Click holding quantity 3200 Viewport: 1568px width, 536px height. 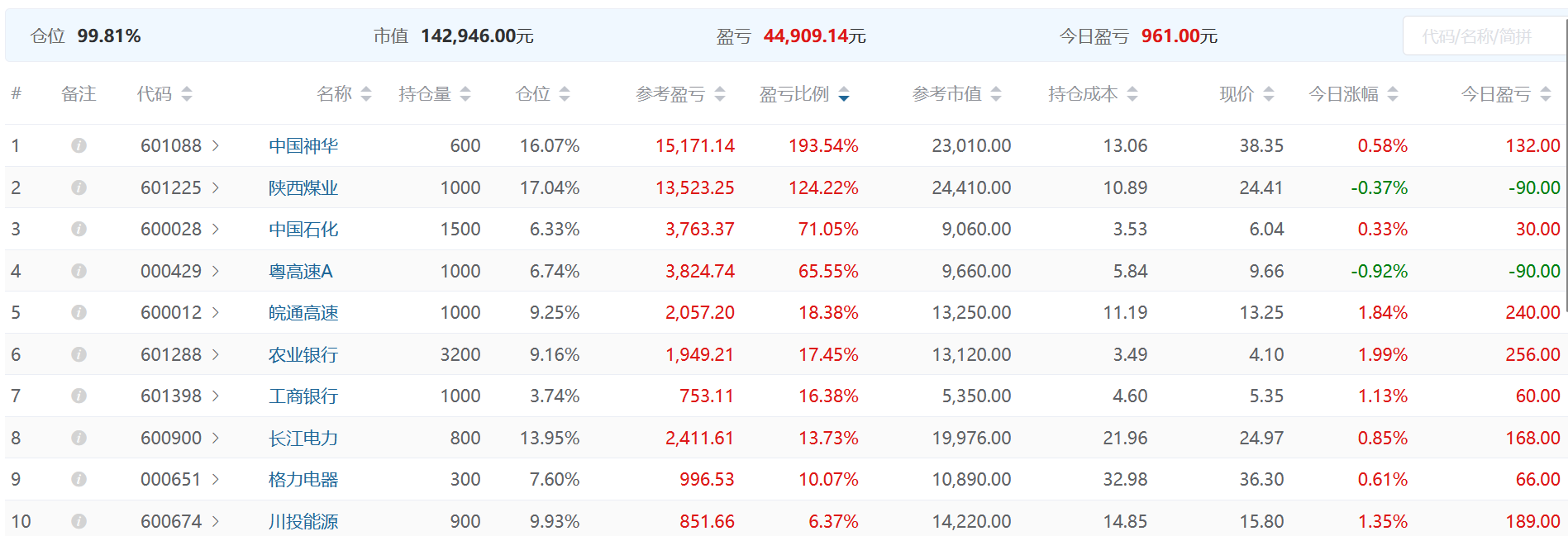point(460,354)
